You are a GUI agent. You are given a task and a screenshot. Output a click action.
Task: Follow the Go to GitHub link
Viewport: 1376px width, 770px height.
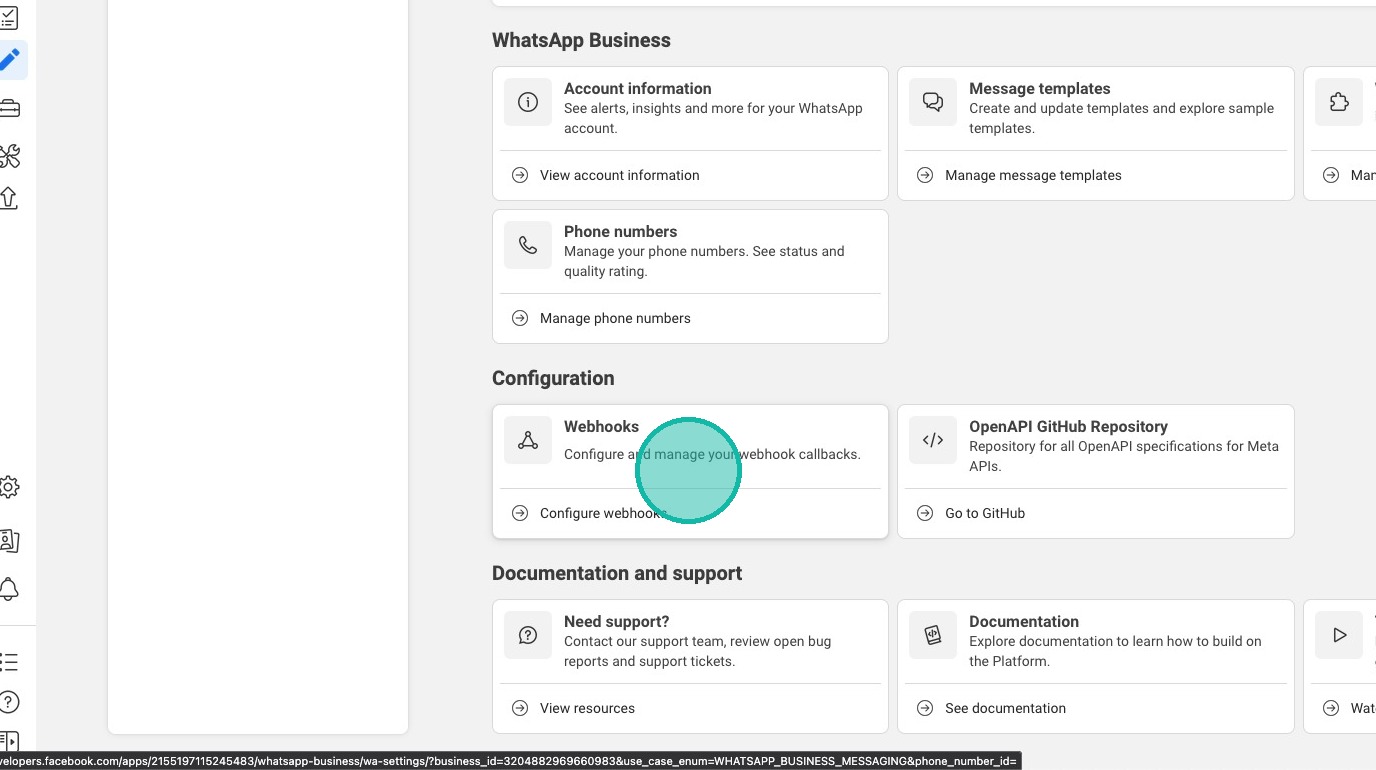985,513
